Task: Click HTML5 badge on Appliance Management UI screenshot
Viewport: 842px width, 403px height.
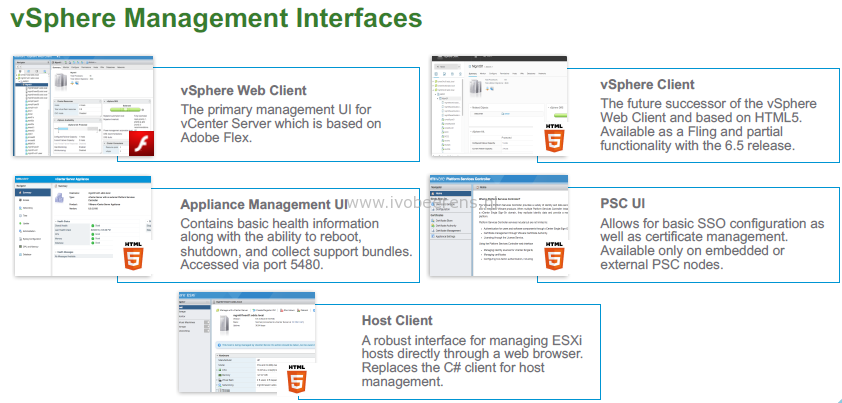Action: pos(133,256)
